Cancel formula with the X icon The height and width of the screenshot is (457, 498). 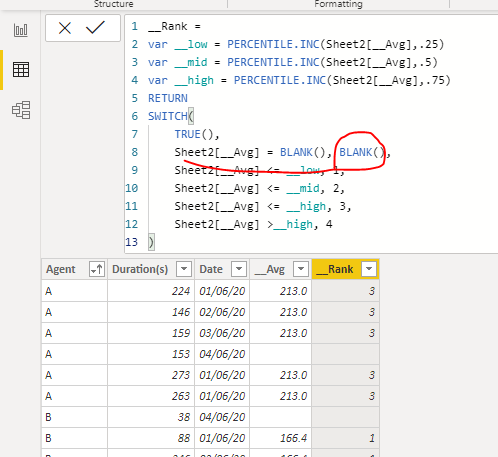[65, 28]
